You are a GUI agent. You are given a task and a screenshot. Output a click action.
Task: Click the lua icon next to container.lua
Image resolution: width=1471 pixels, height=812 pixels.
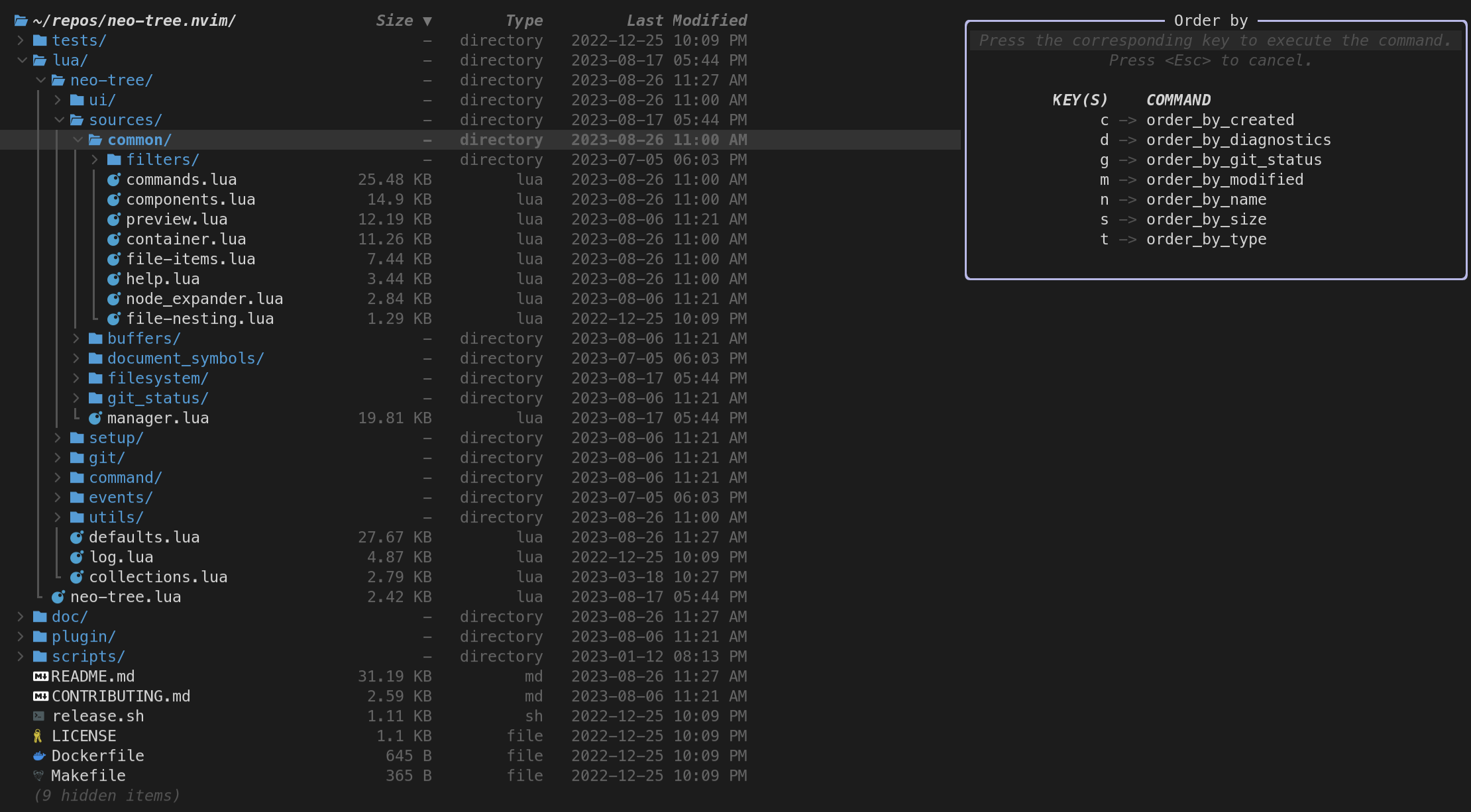tap(114, 239)
